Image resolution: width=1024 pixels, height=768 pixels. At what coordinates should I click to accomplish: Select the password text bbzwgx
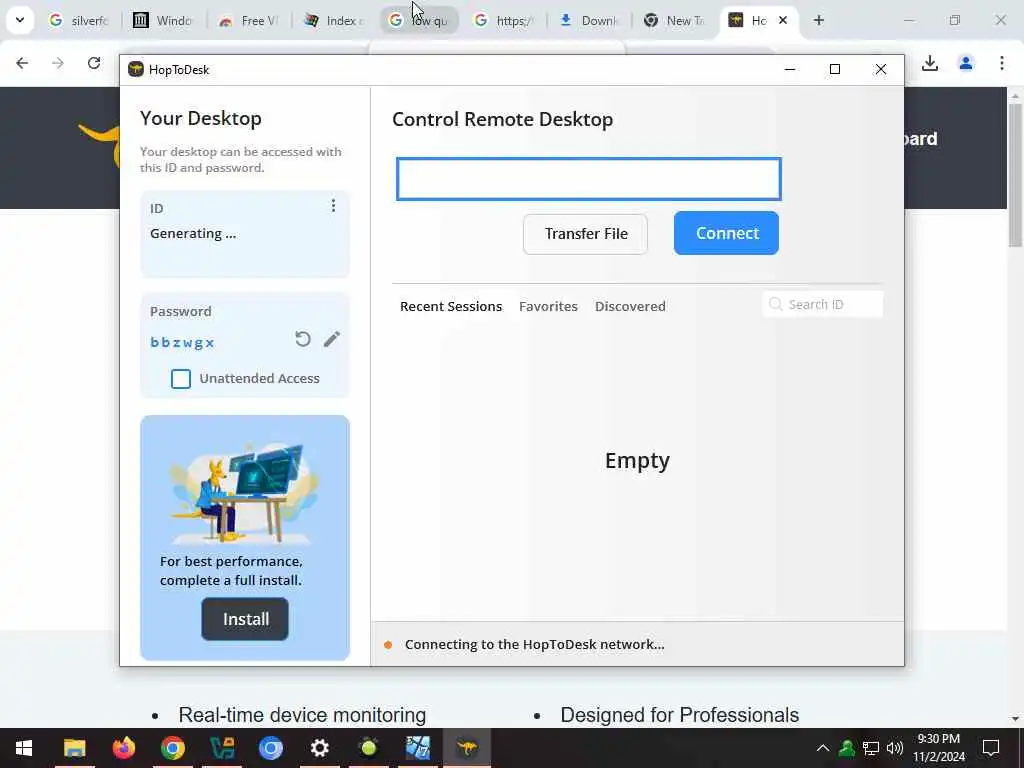pos(182,342)
